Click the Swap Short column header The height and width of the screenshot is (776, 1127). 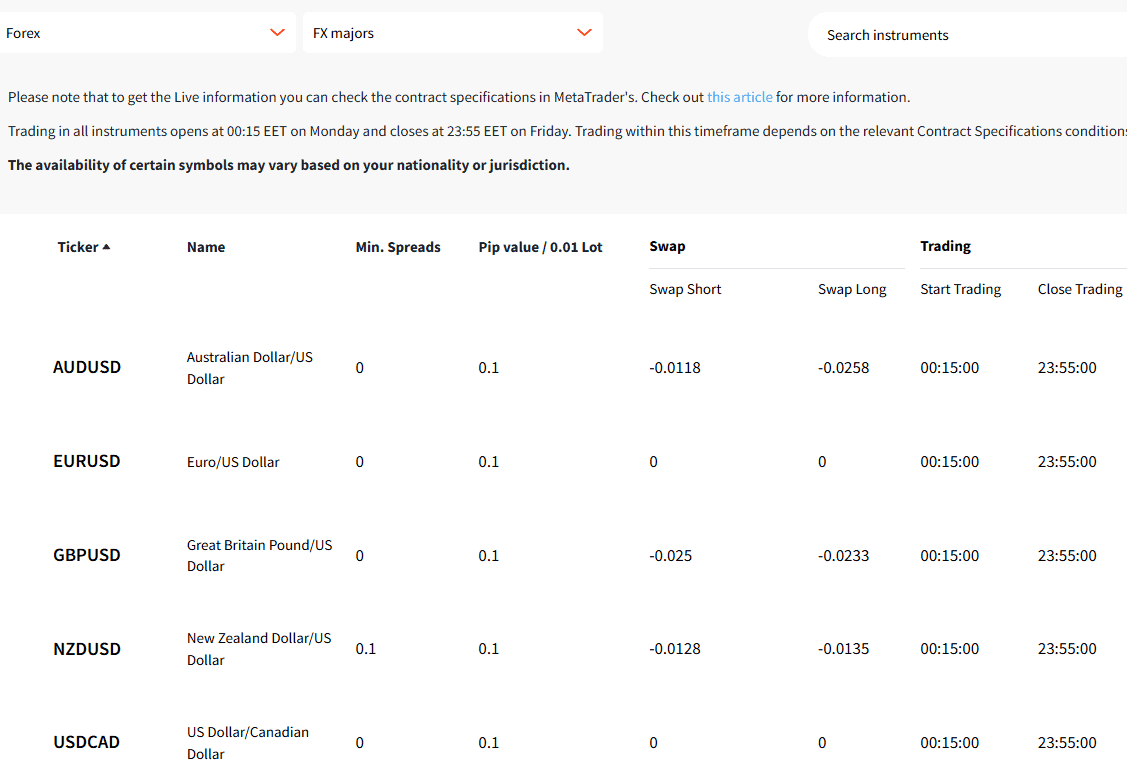coord(685,289)
